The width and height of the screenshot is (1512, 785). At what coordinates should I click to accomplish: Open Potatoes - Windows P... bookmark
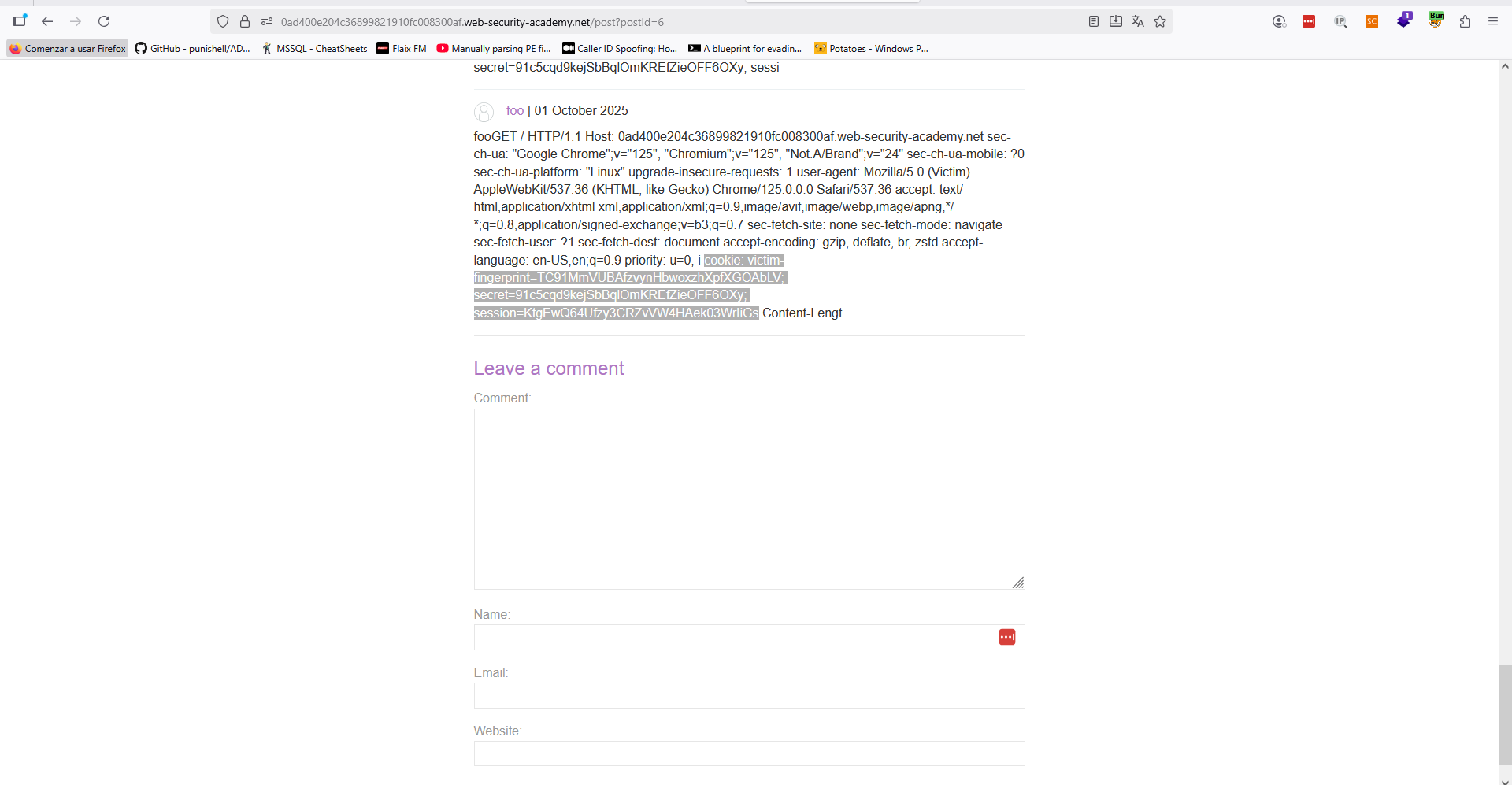click(x=871, y=49)
